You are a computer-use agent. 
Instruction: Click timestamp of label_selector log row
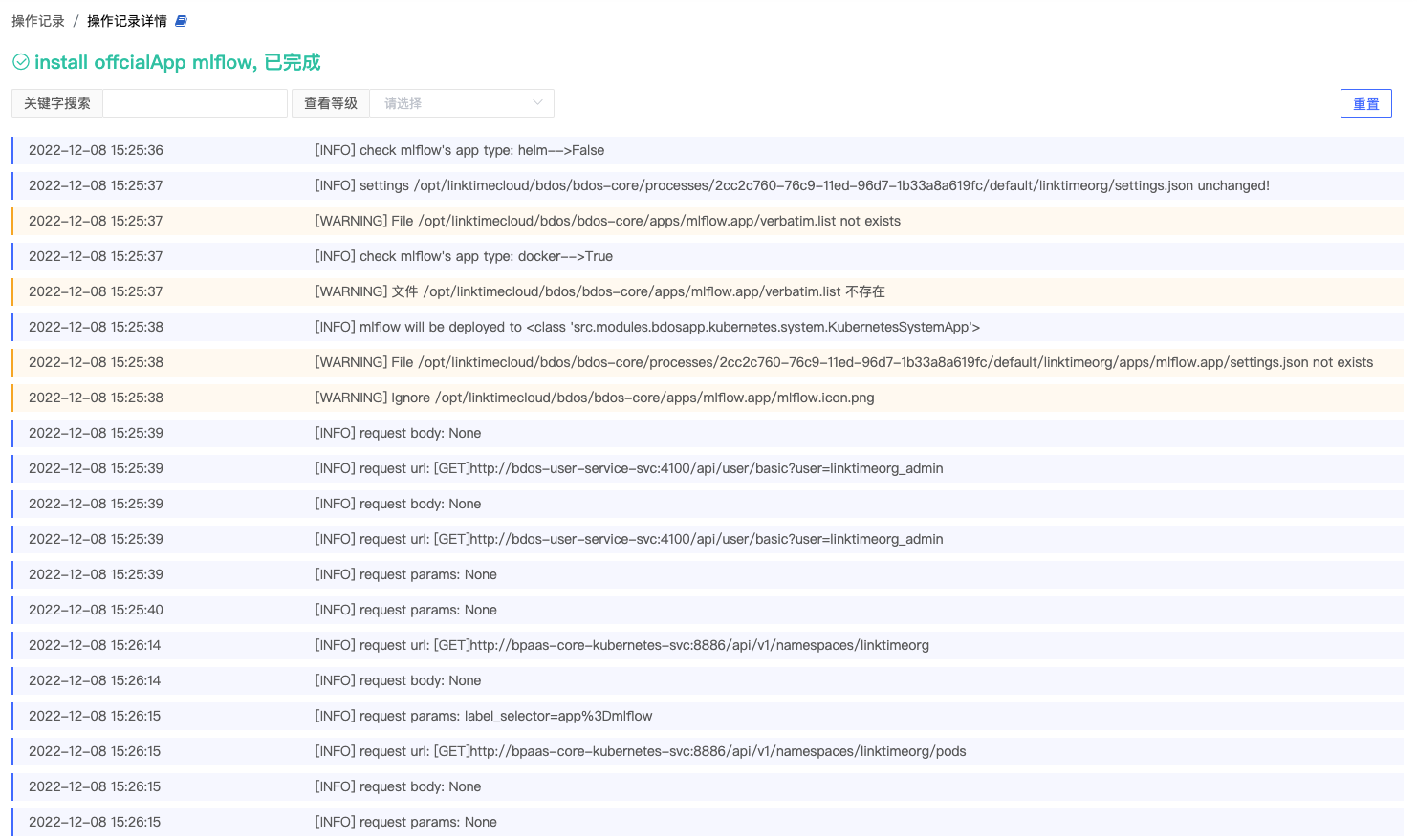[x=95, y=716]
